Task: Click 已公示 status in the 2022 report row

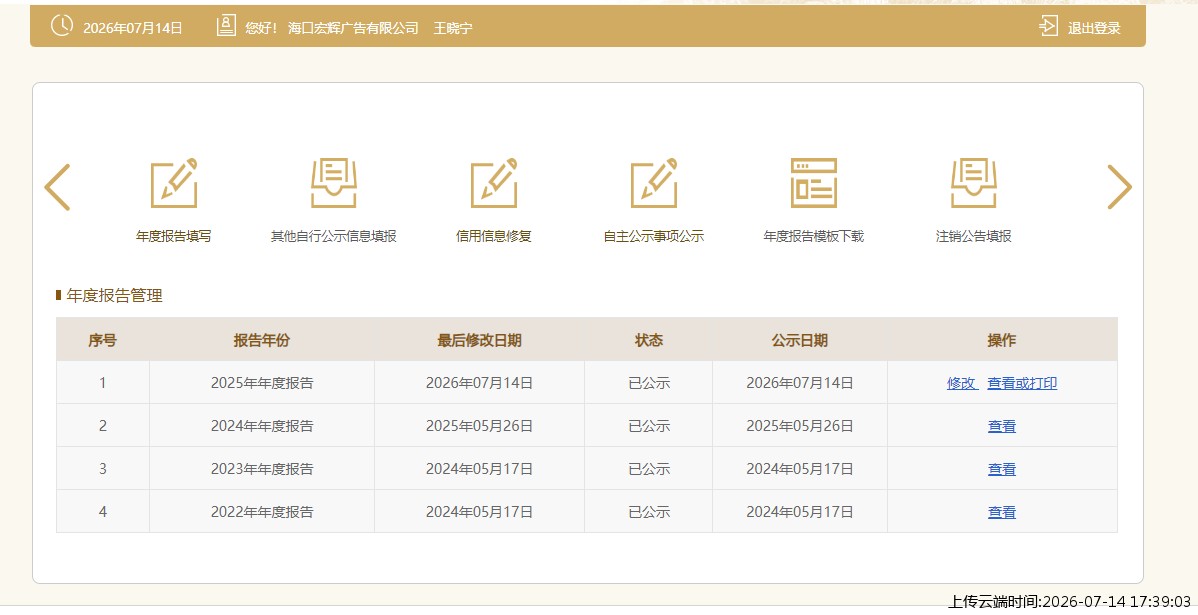Action: pos(649,512)
